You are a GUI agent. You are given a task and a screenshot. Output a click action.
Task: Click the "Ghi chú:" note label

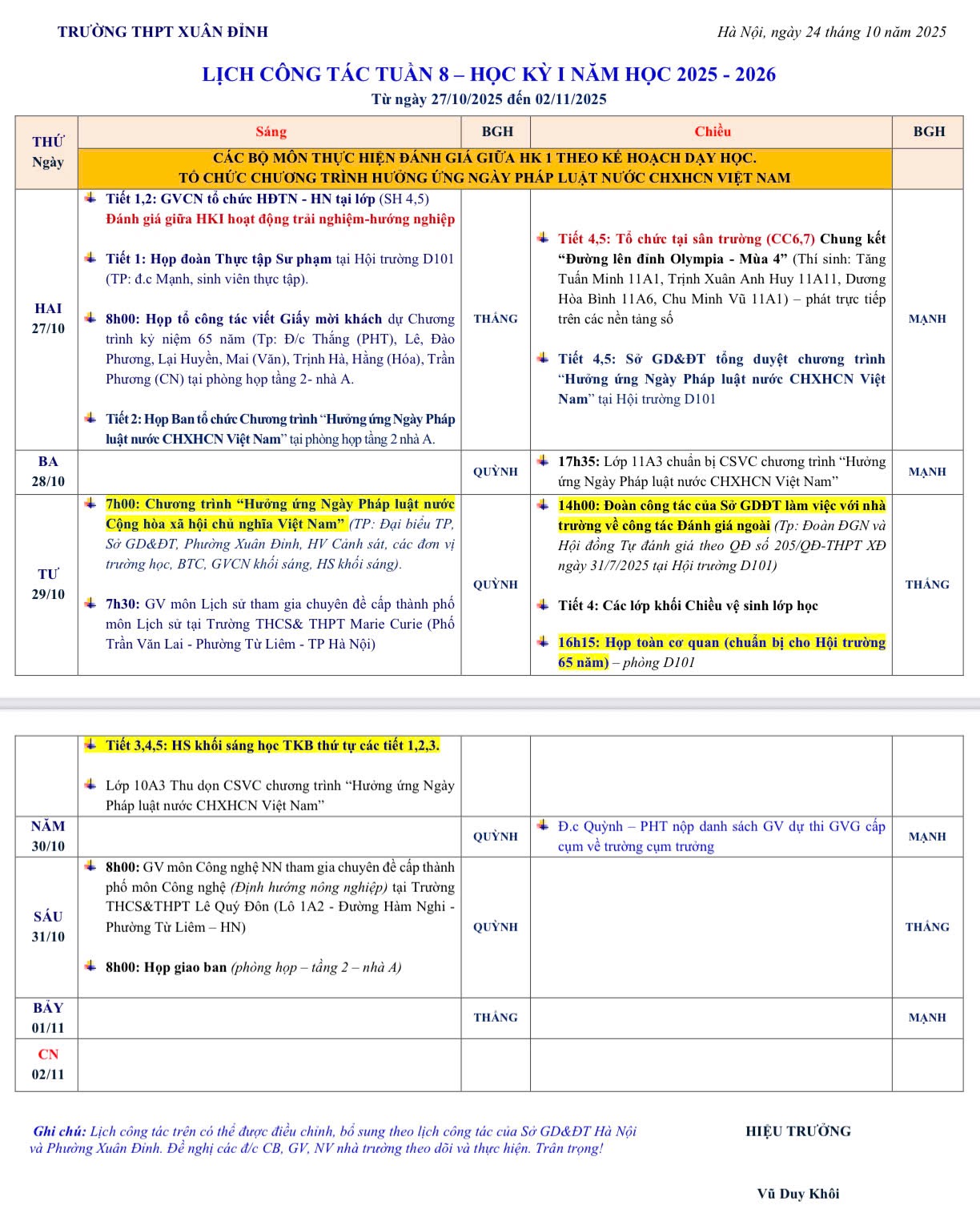click(59, 1131)
